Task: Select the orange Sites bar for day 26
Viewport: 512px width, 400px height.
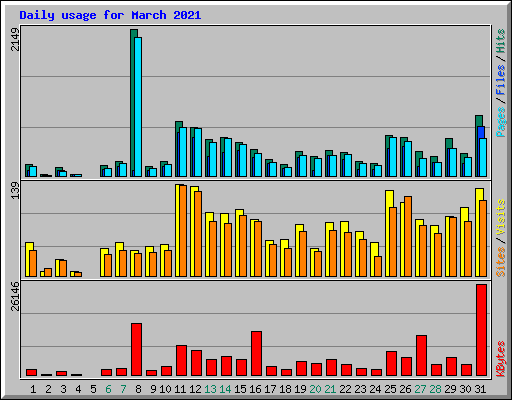Action: (408, 236)
